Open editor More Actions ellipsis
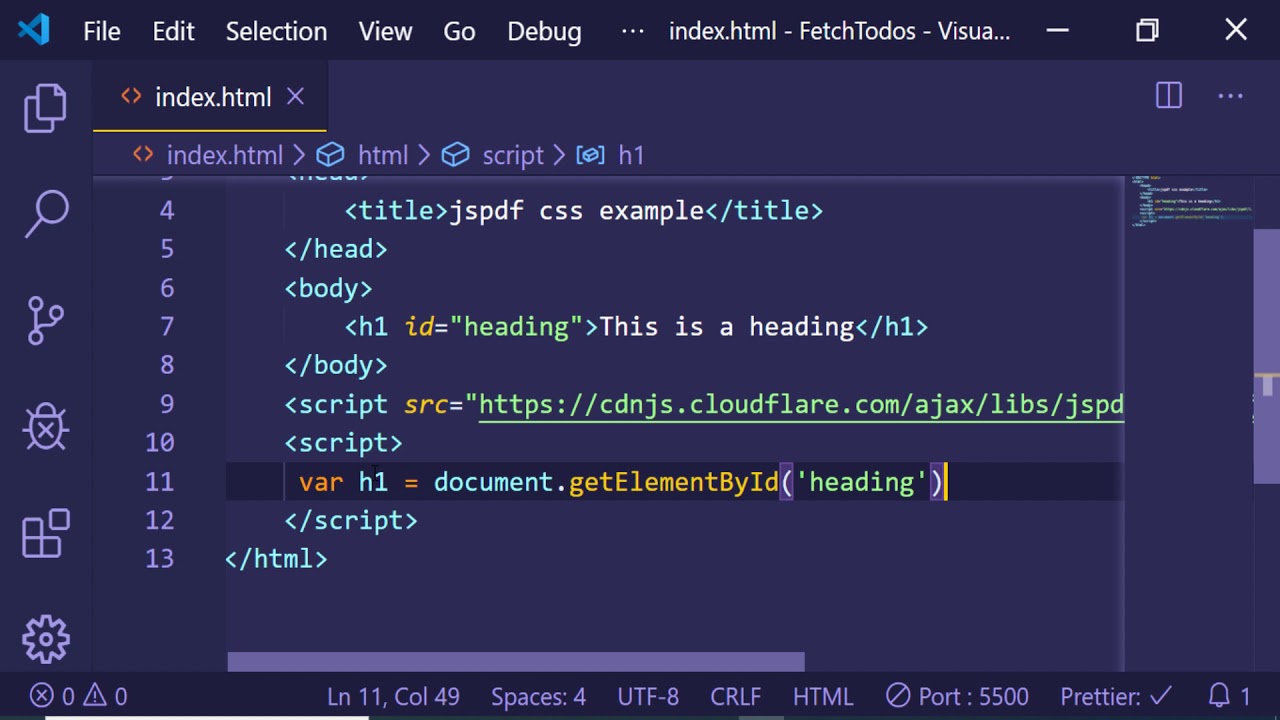 pos(1230,96)
